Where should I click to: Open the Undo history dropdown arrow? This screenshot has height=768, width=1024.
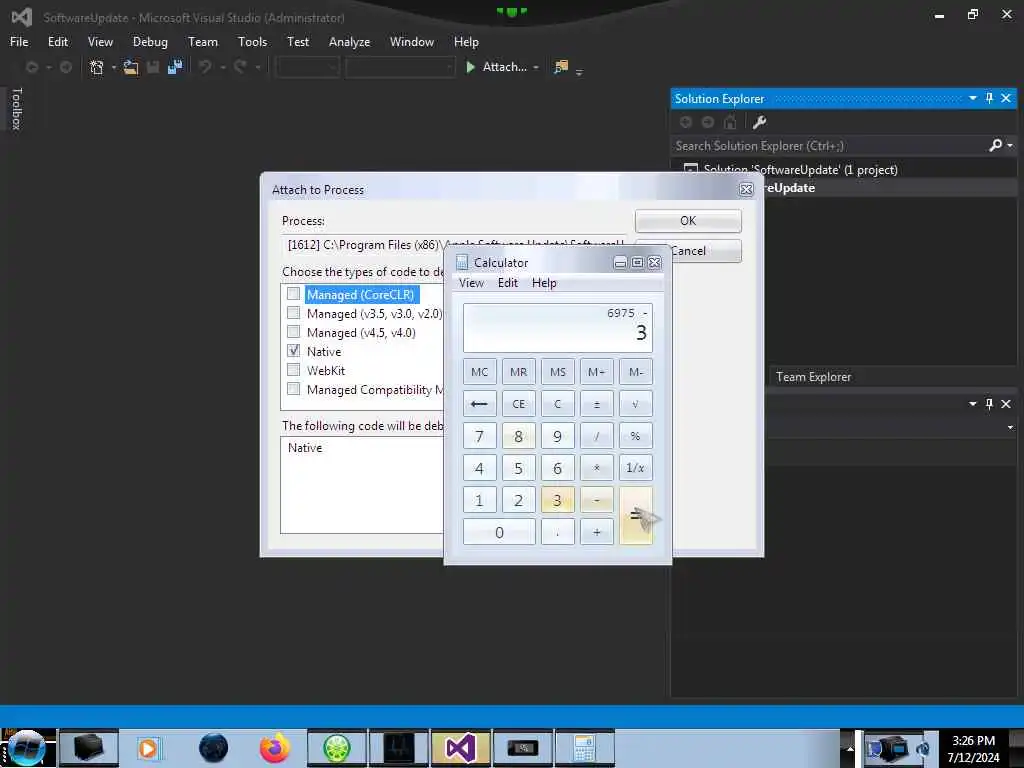click(223, 67)
